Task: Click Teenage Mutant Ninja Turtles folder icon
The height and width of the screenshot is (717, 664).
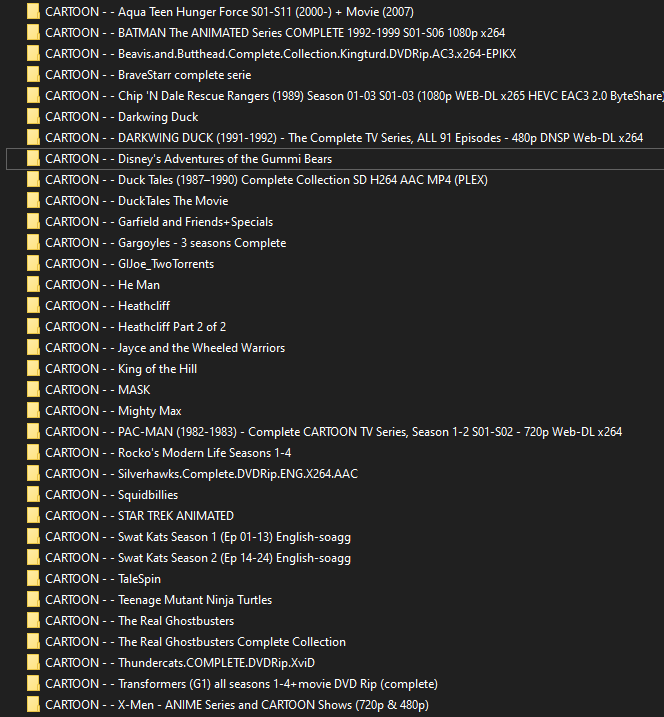Action: pyautogui.click(x=33, y=600)
